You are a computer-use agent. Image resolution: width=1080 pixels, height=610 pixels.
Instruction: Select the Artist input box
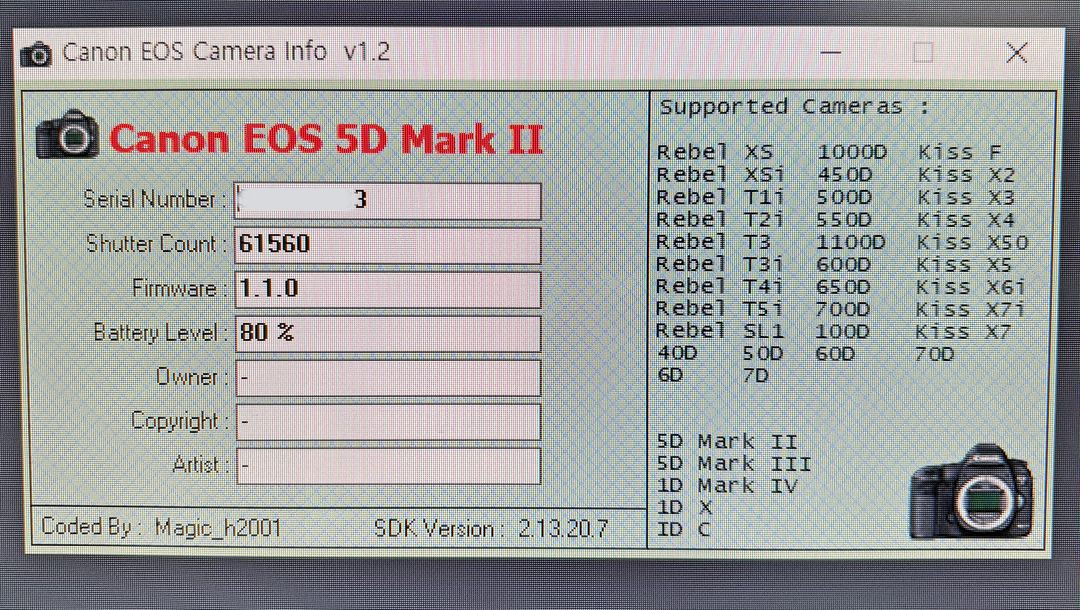pyautogui.click(x=388, y=465)
